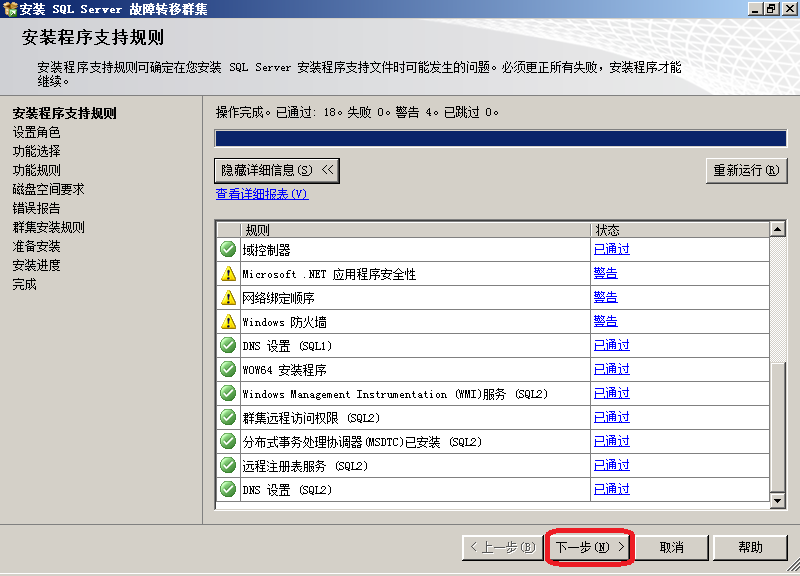Click the SQL Server setup title bar icon
Screen dimensions: 800x576
coord(10,9)
